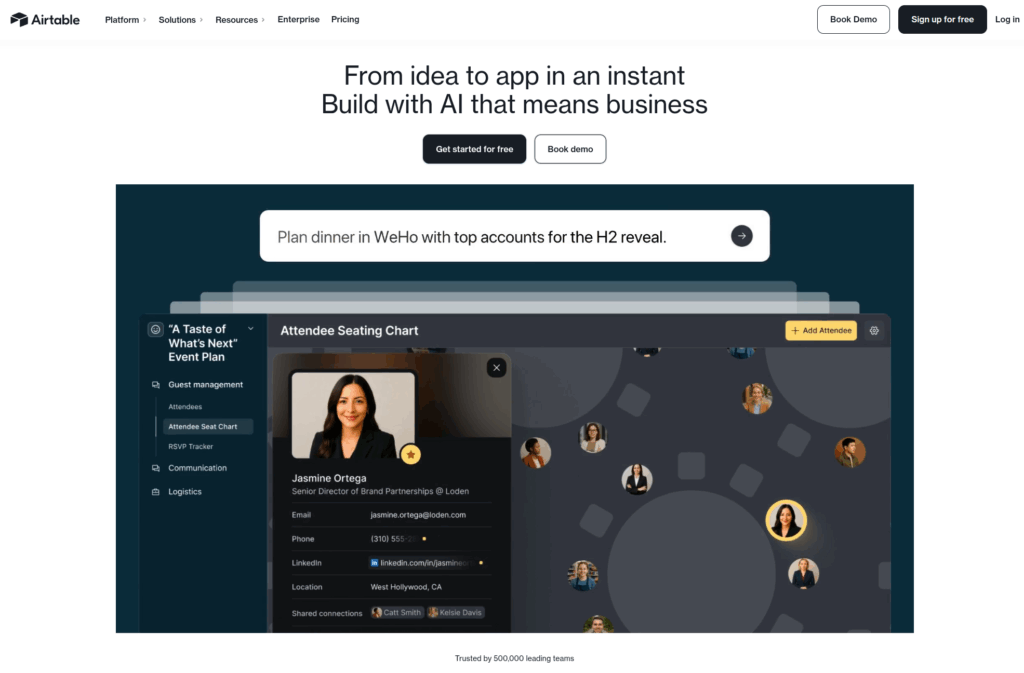Screen dimensions: 1024x673
Task: Expand the Solutions menu
Action: click(180, 20)
